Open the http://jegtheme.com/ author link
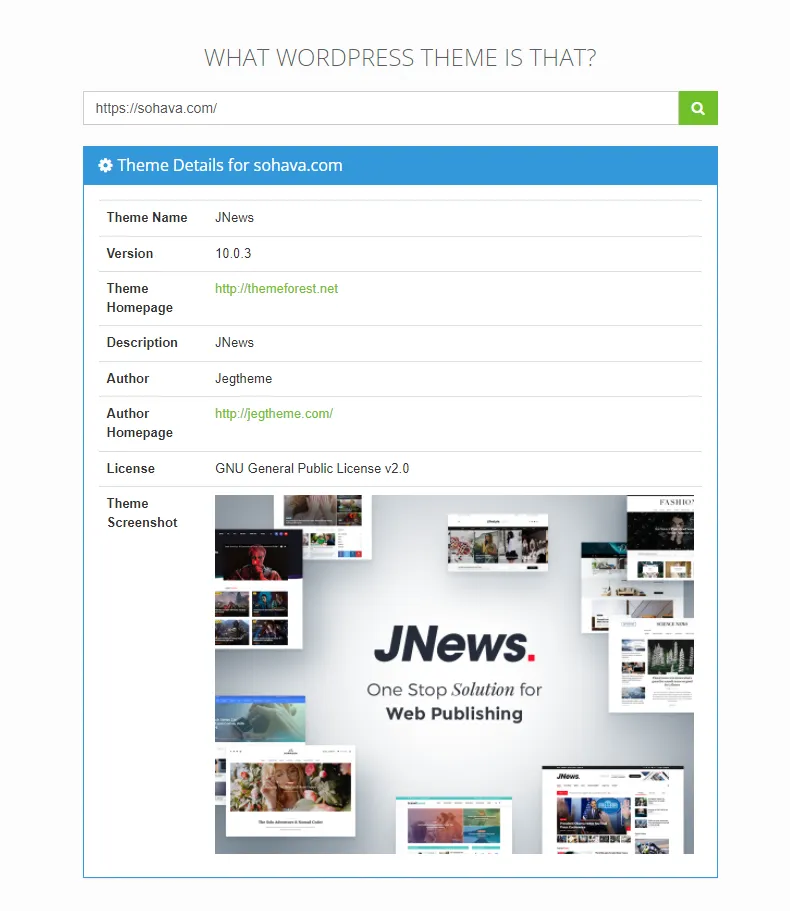The width and height of the screenshot is (790, 911). (274, 414)
